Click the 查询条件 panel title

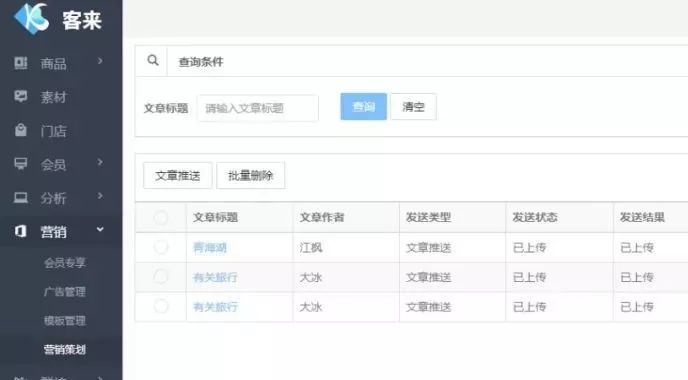point(201,62)
